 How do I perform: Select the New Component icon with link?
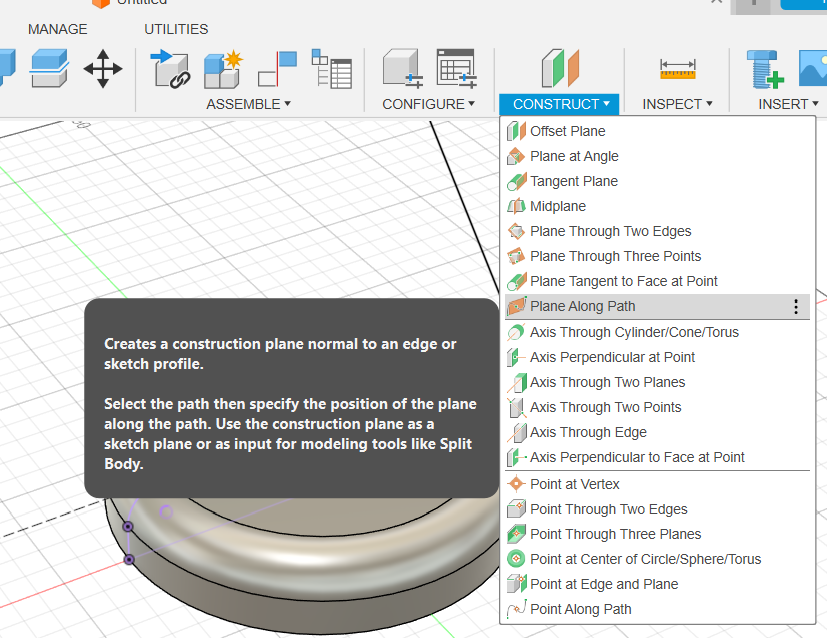tap(170, 69)
